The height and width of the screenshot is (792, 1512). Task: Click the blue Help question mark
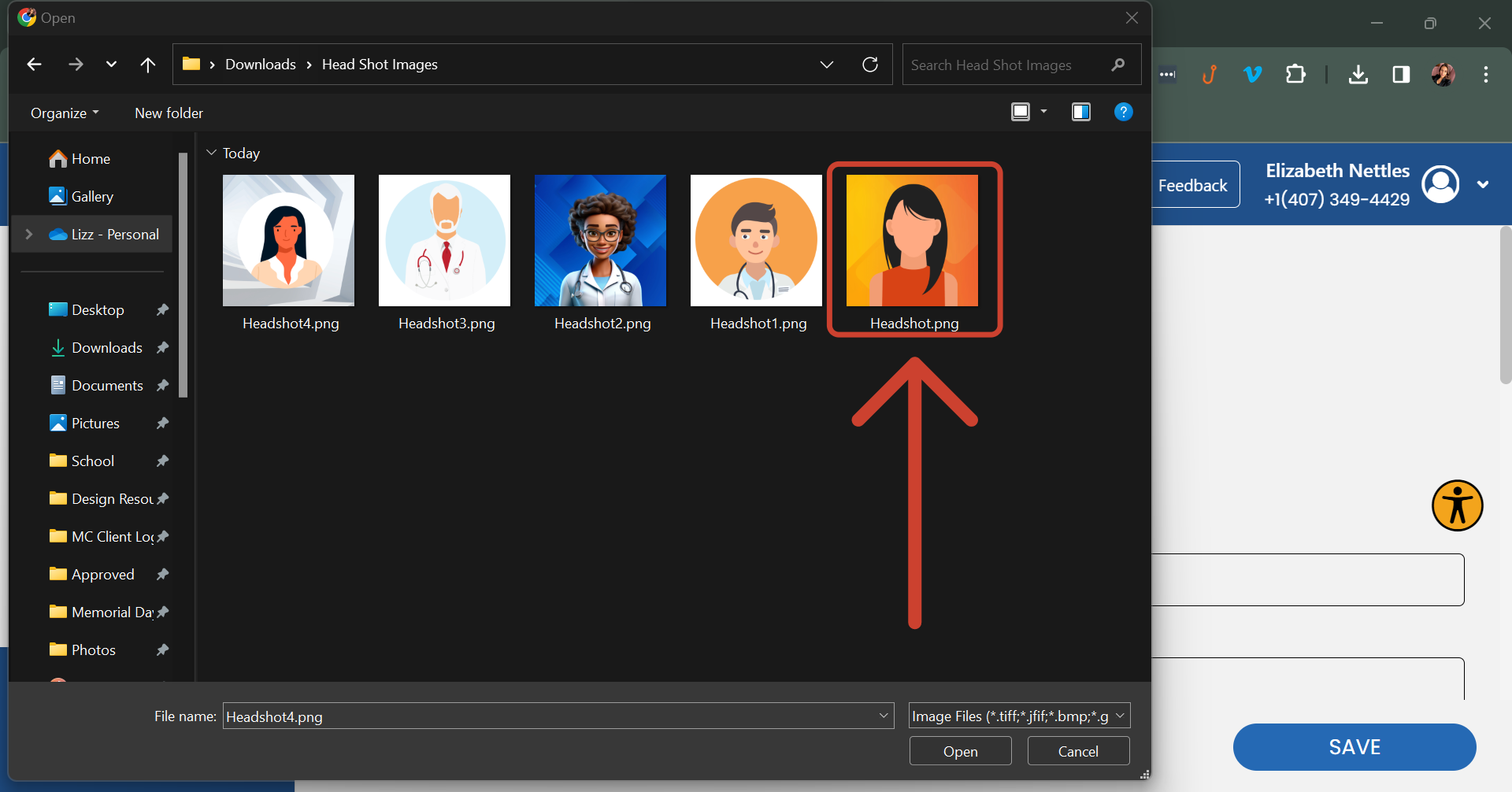[x=1123, y=112]
